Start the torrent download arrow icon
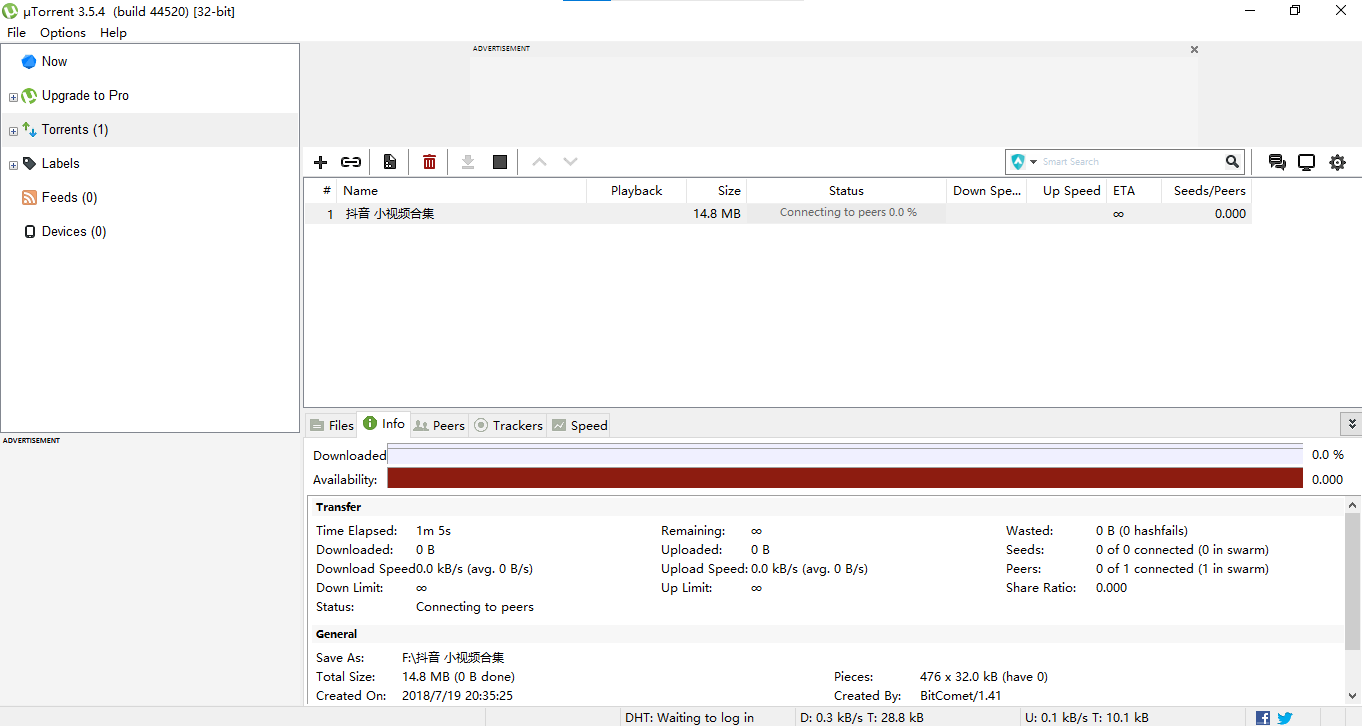Viewport: 1362px width, 726px height. coord(467,162)
